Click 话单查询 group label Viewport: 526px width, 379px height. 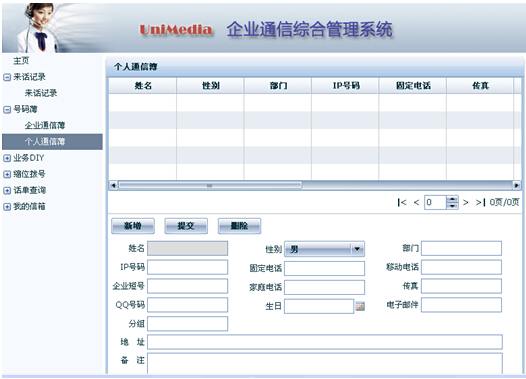pos(29,191)
